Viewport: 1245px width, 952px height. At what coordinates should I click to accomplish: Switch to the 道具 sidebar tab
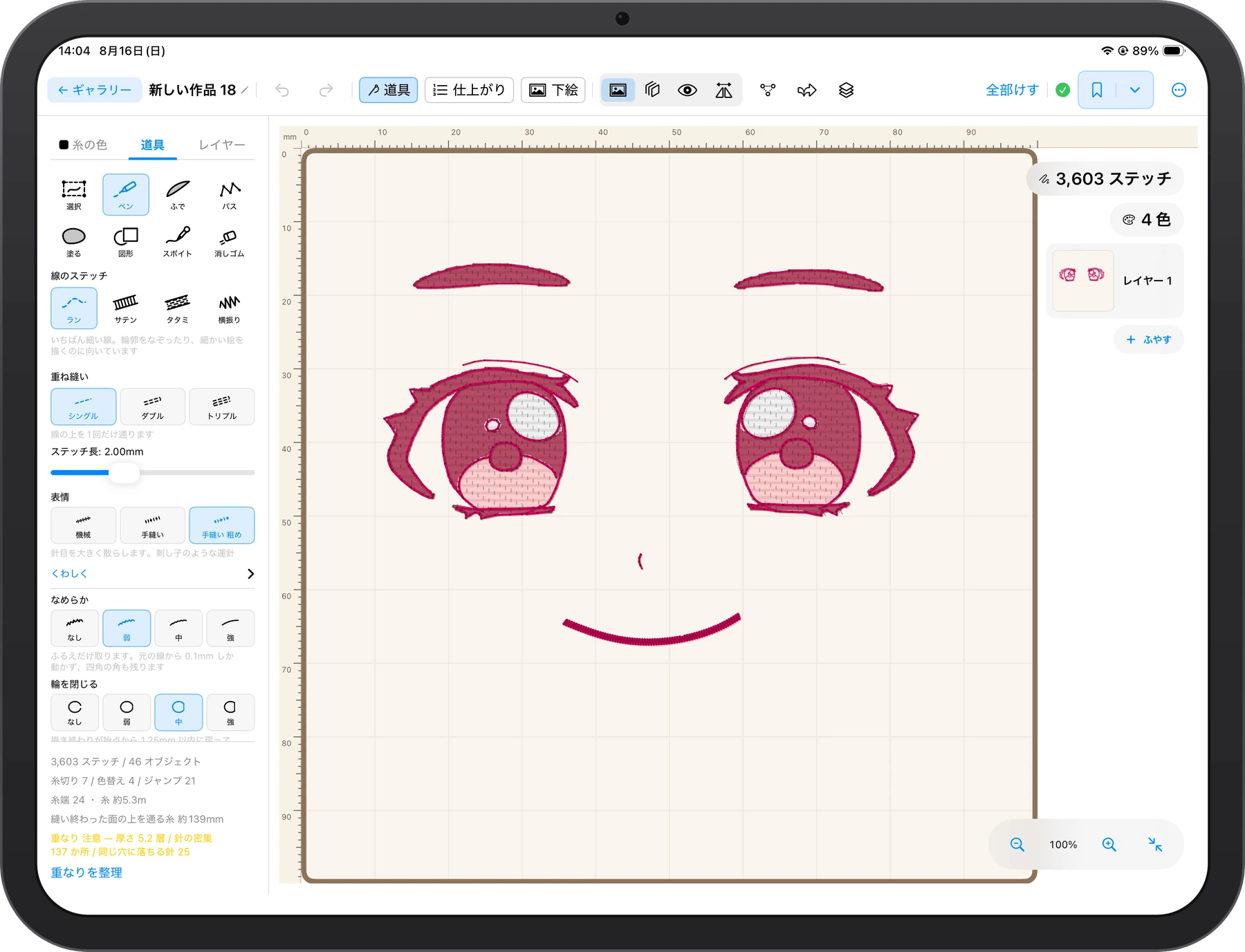tap(152, 144)
